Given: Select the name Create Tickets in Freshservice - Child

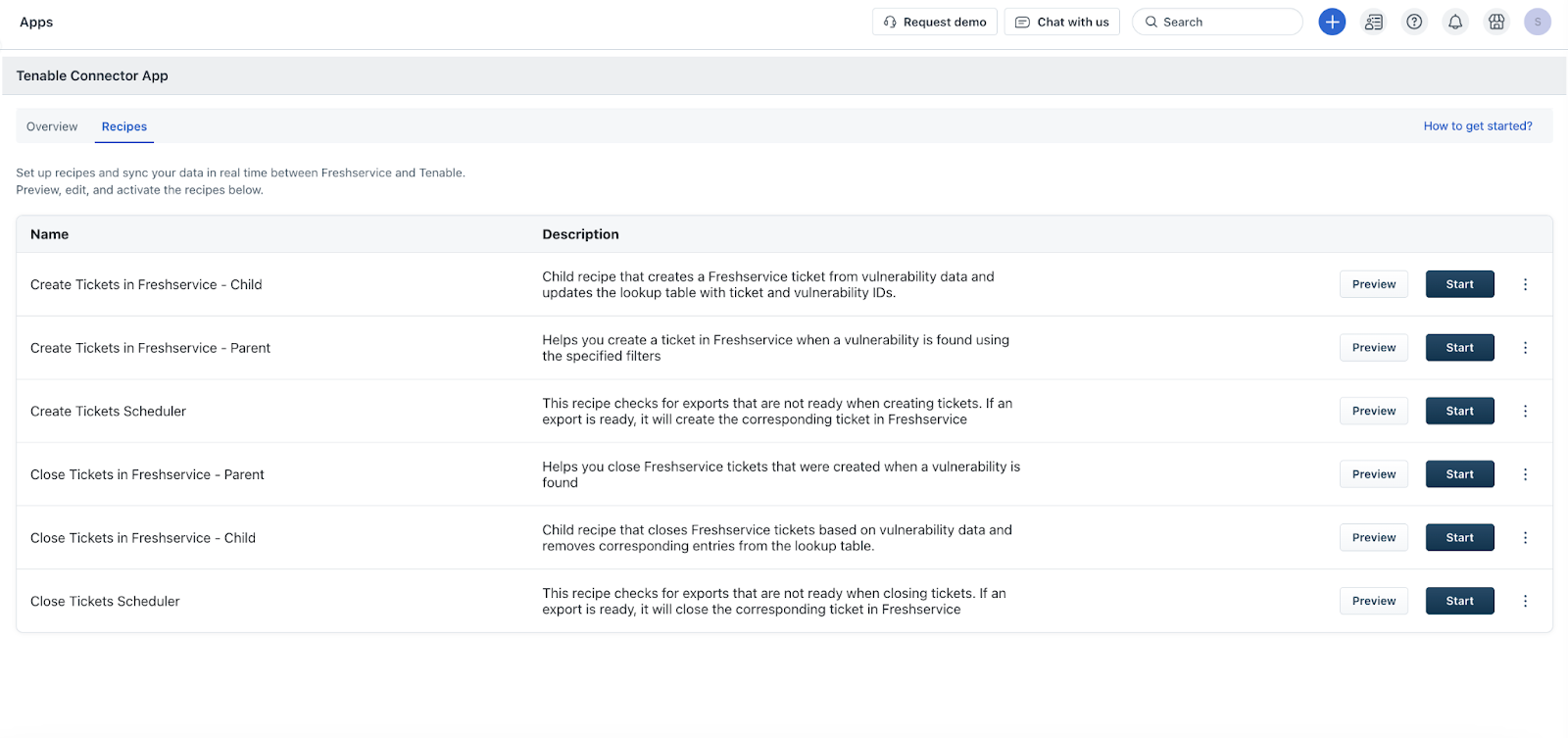Looking at the screenshot, I should 146,284.
